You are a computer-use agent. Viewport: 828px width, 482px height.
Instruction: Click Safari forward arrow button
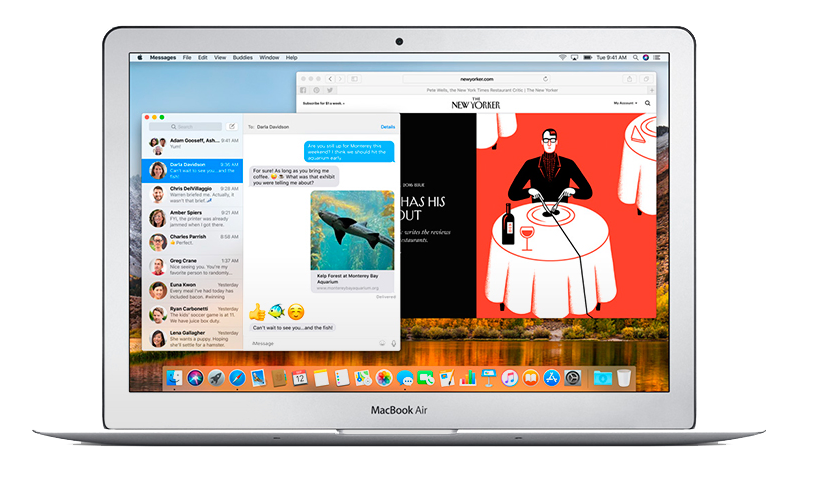(x=341, y=79)
